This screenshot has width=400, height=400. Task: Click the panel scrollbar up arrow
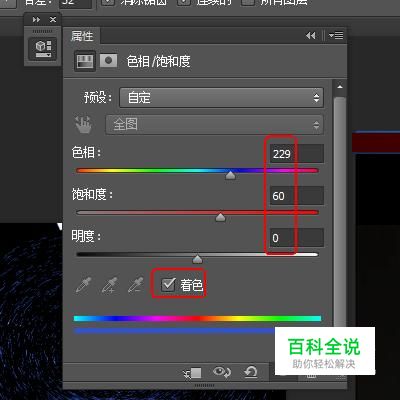click(x=340, y=87)
